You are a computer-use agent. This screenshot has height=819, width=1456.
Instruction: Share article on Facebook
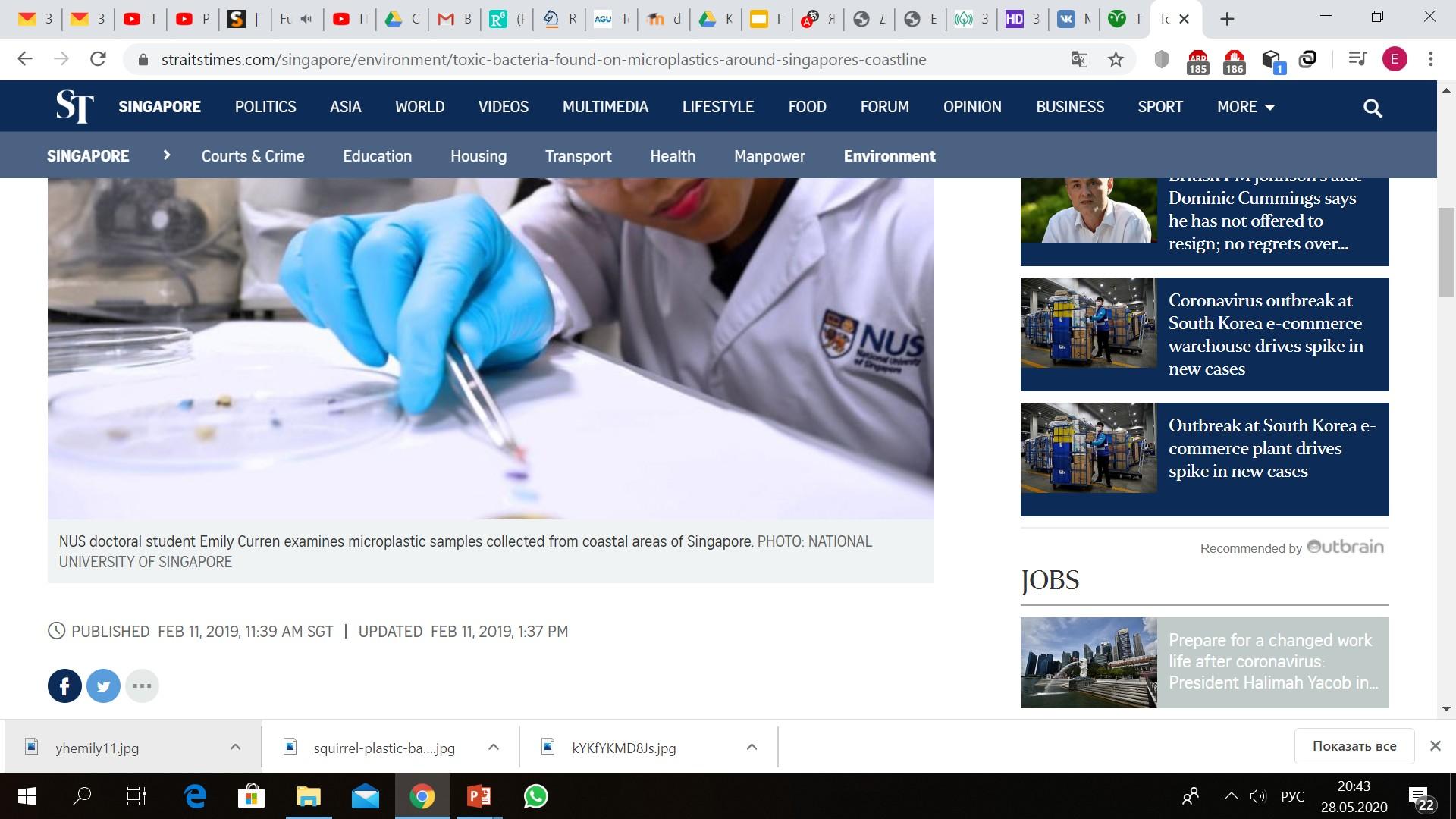(64, 686)
